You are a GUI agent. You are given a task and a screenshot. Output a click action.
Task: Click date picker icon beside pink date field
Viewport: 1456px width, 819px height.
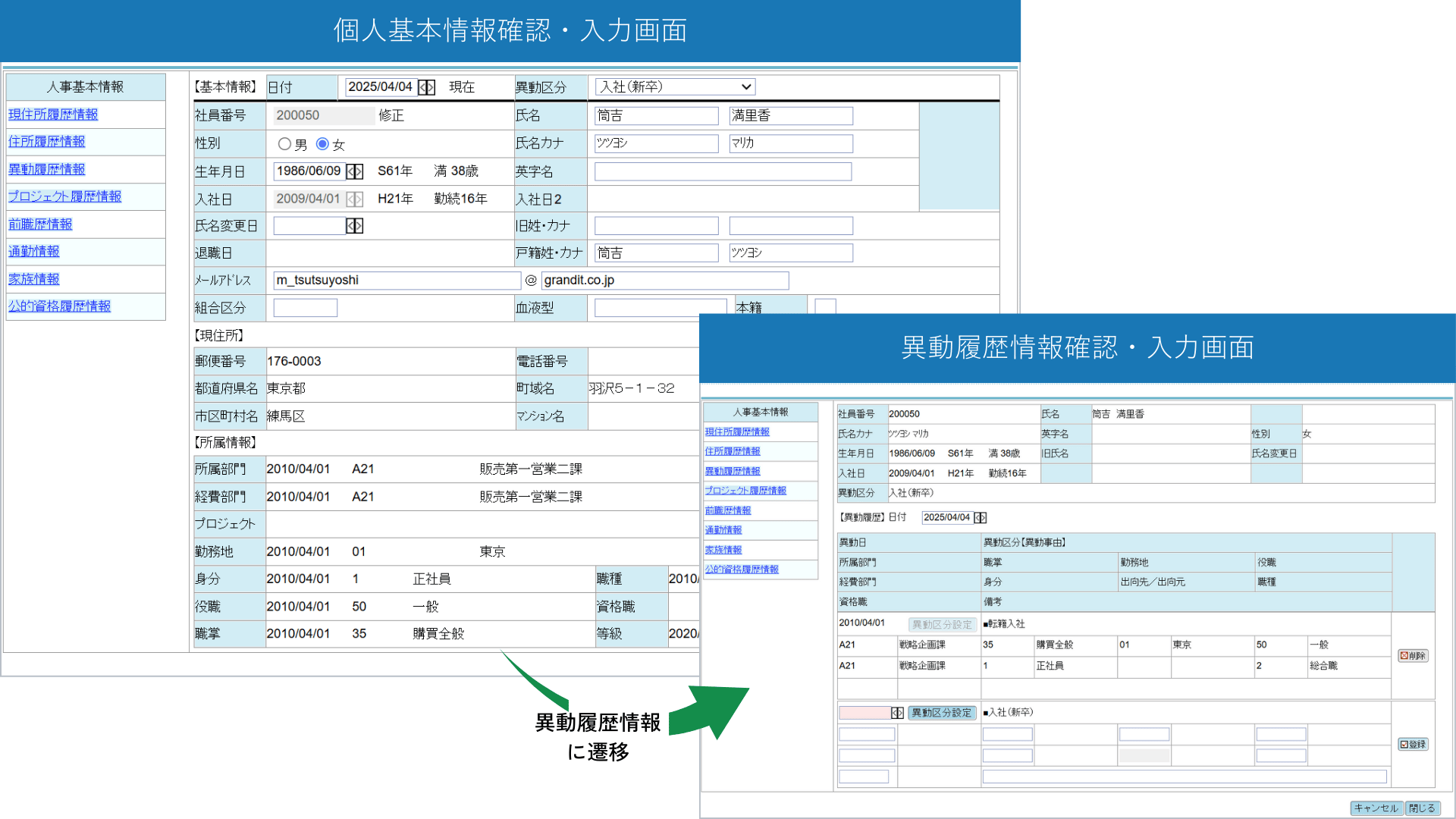tap(897, 713)
